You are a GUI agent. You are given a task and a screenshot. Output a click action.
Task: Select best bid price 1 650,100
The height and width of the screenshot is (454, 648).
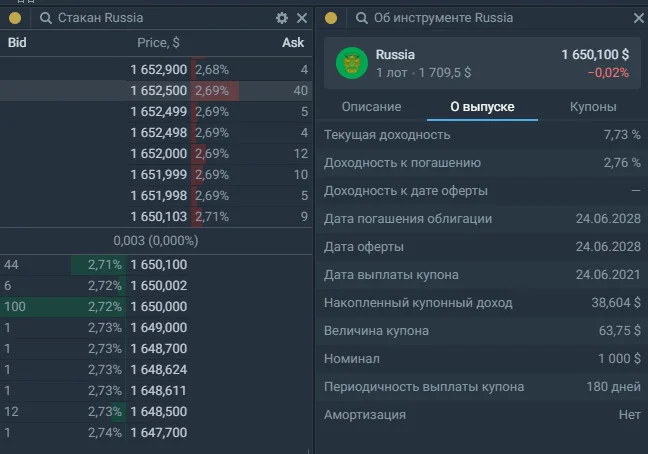pos(159,264)
